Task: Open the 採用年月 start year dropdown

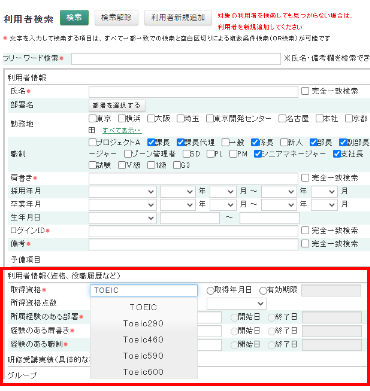Action: coord(177,192)
